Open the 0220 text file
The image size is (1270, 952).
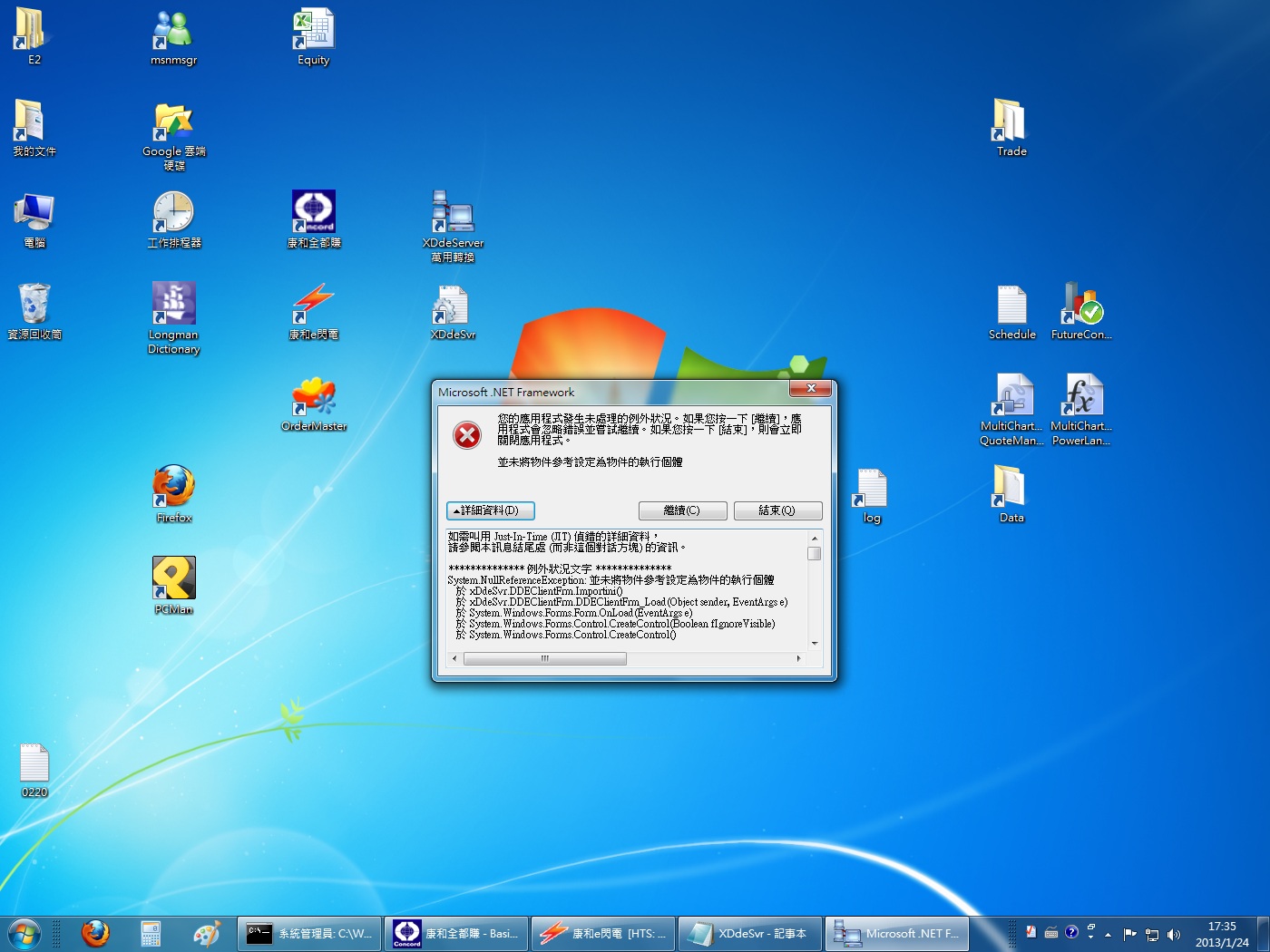tap(34, 770)
